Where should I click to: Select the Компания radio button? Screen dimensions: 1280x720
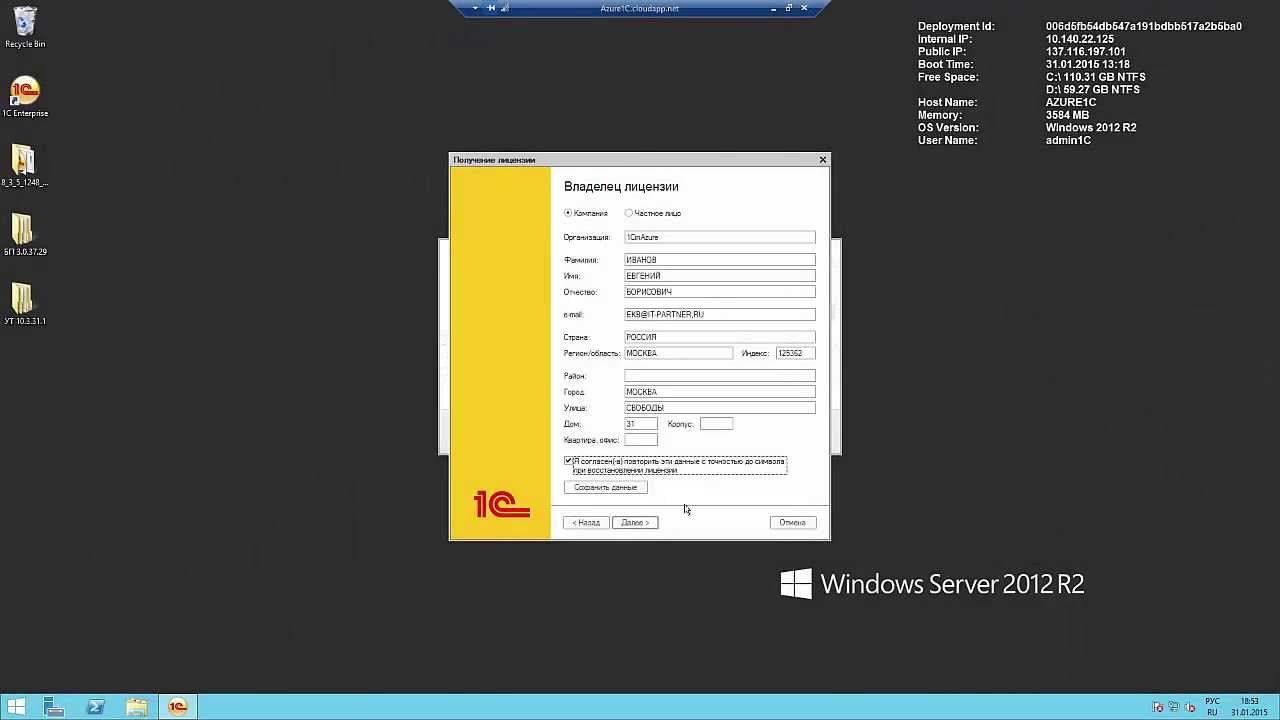coord(568,213)
